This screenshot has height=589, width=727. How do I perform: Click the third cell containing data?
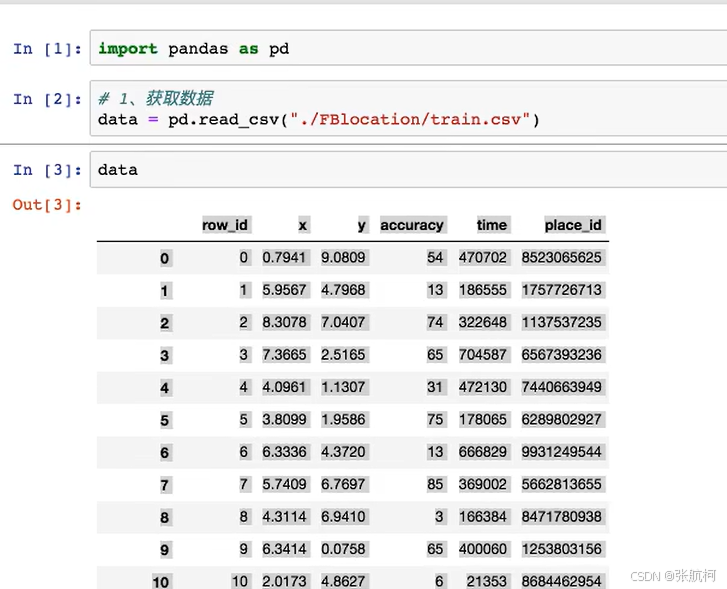click(x=408, y=170)
